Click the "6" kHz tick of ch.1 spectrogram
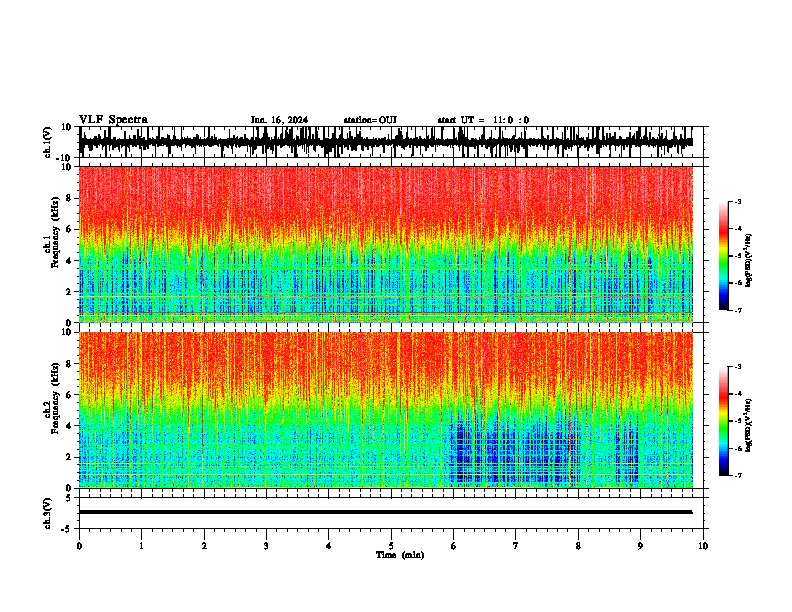792x612 pixels. click(69, 229)
